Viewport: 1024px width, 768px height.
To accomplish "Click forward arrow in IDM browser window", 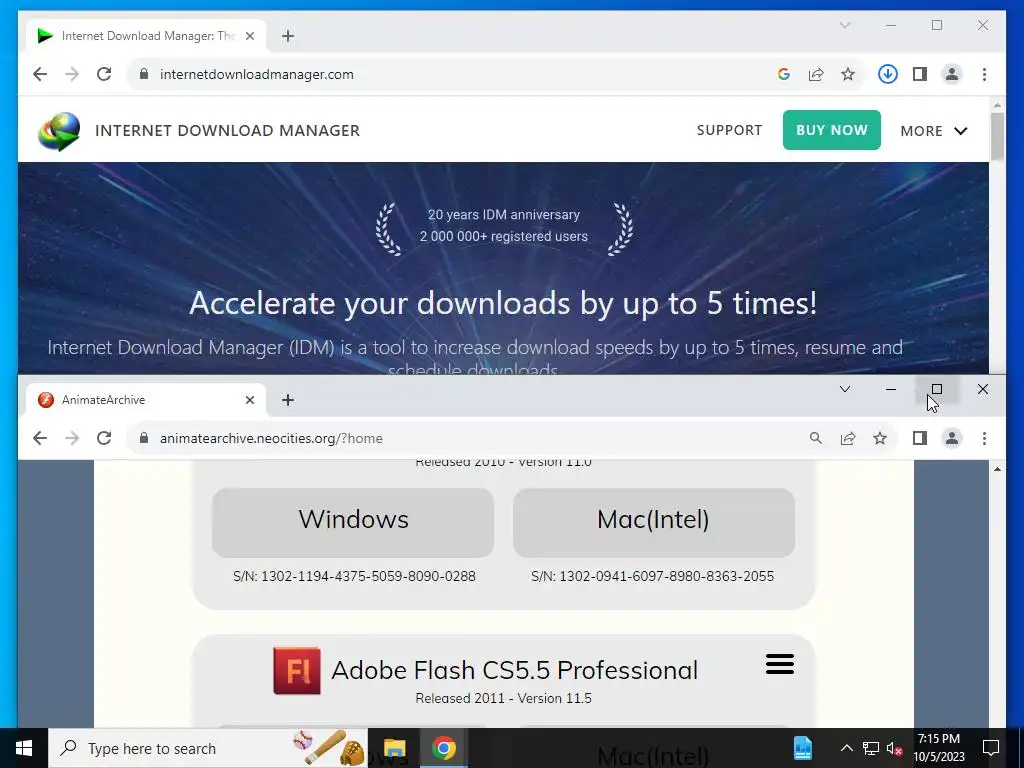I will pyautogui.click(x=72, y=74).
